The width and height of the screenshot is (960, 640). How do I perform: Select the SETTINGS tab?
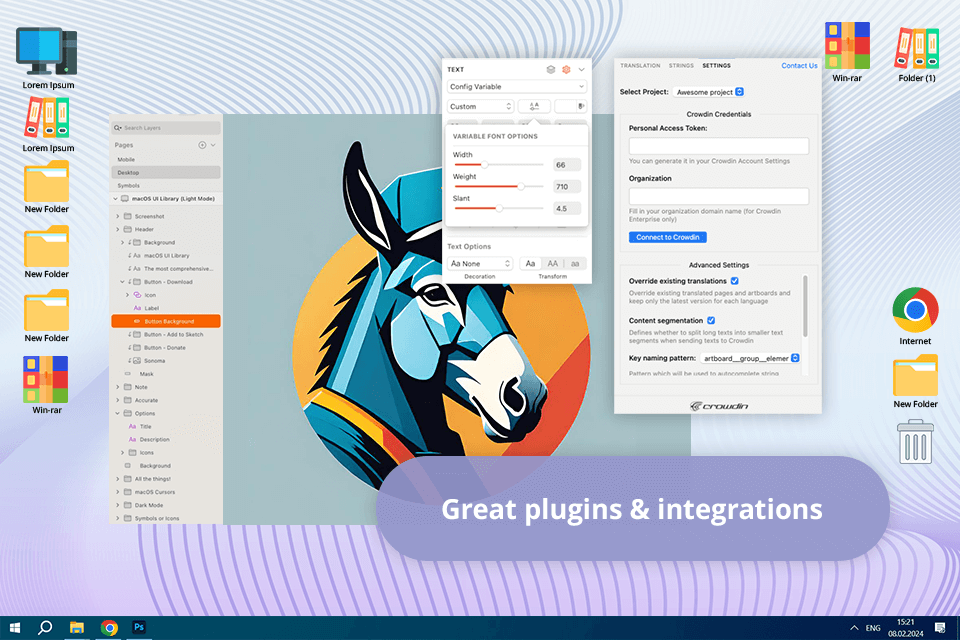(x=716, y=66)
